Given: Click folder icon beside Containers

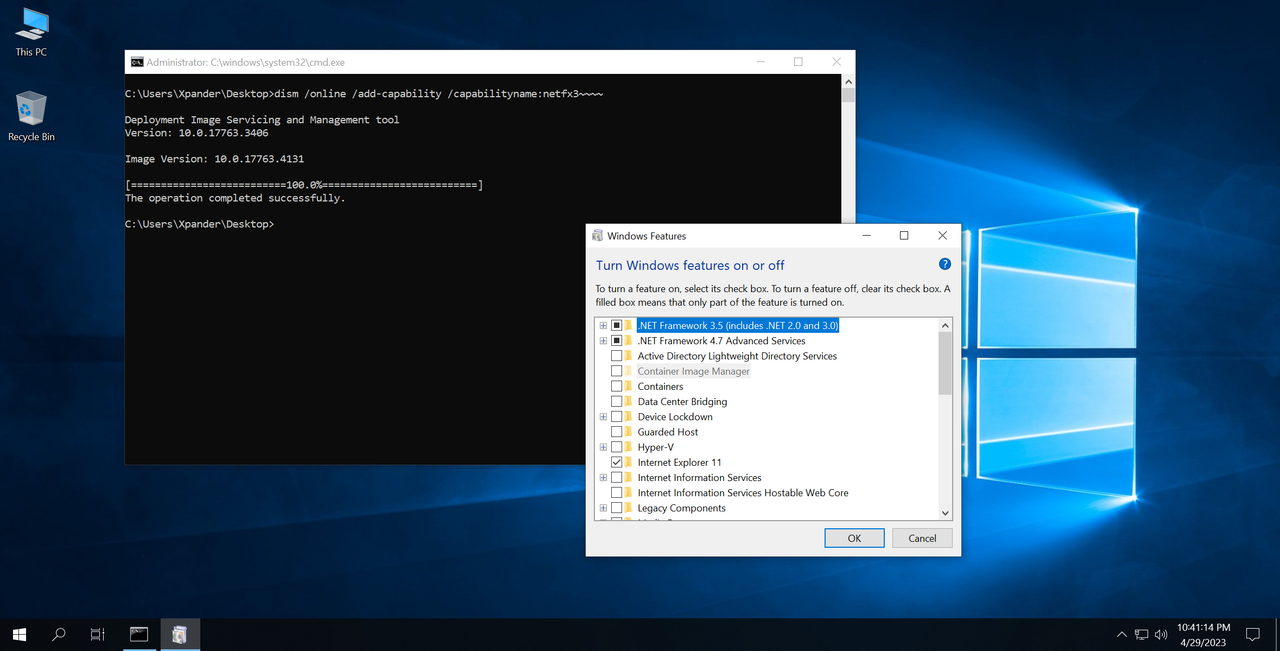Looking at the screenshot, I should pos(629,386).
